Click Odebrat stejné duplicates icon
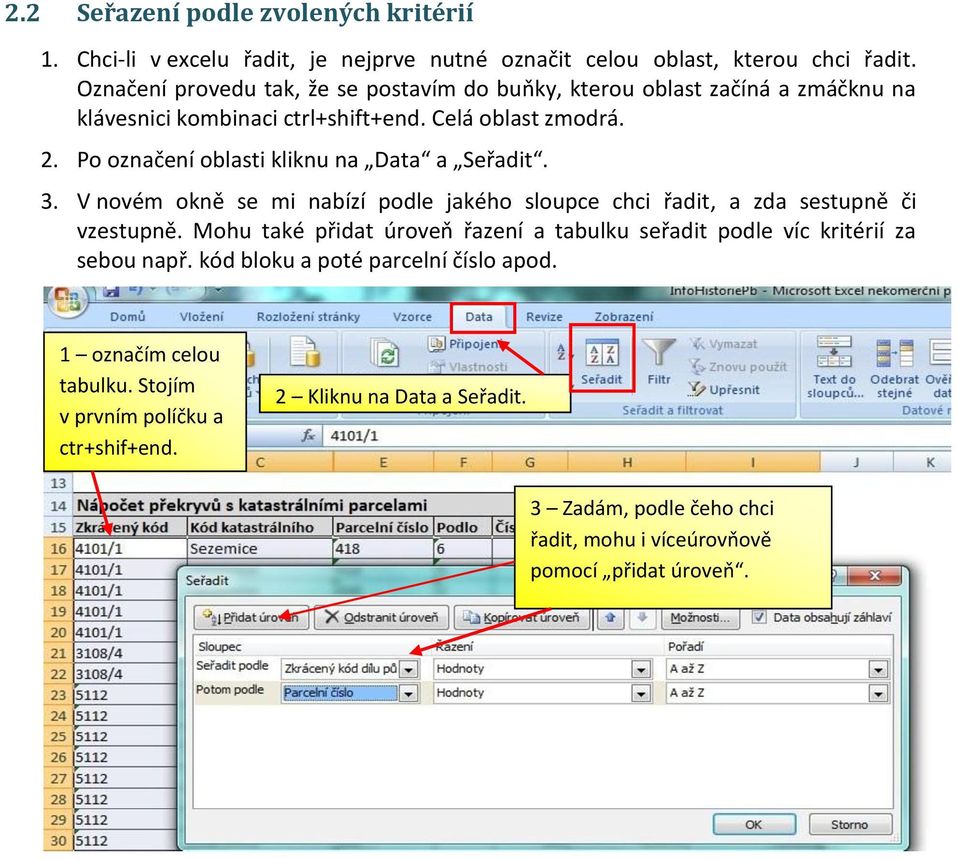Screen dimensions: 959x859 894,368
